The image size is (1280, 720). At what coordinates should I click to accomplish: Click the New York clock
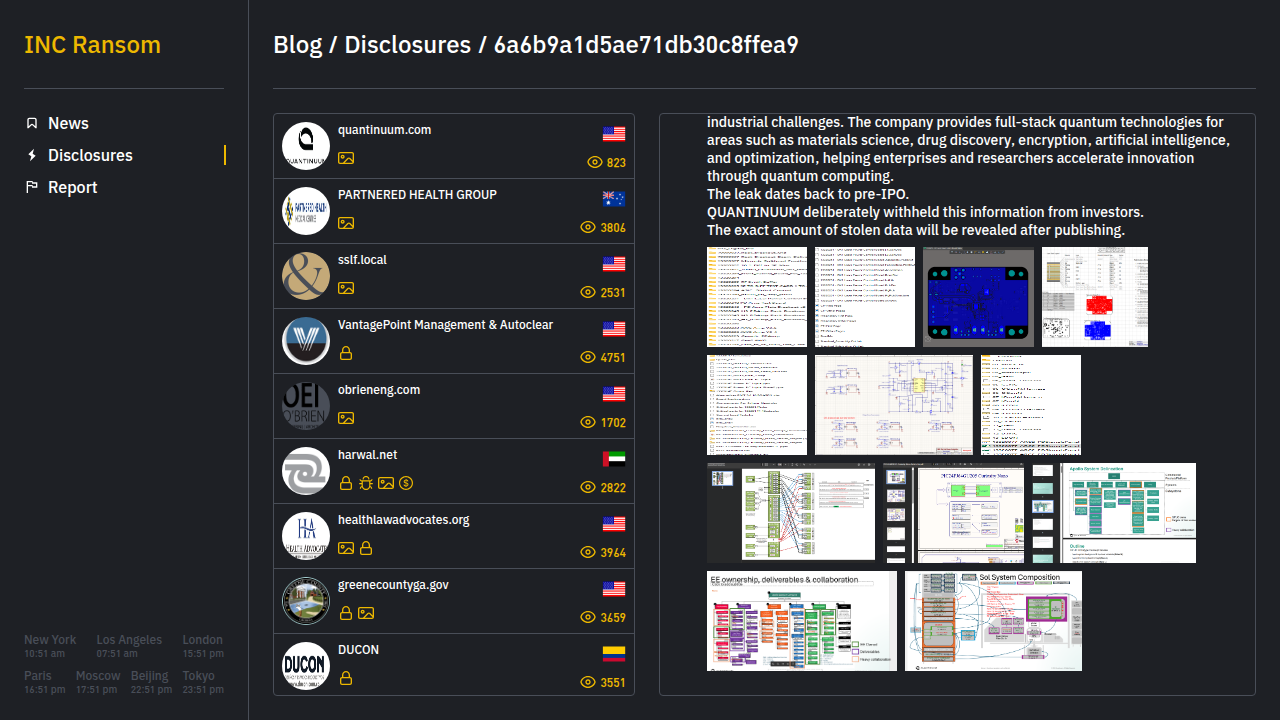point(50,646)
